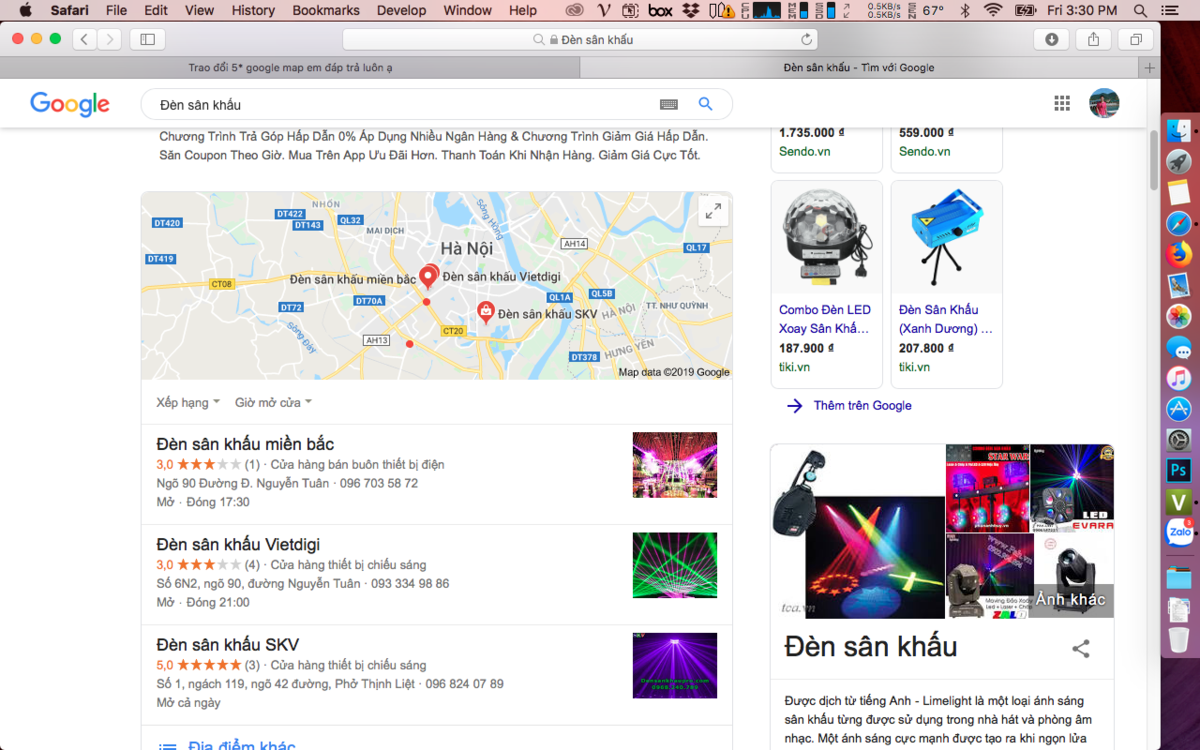Click the page's vertical scrollbar
The height and width of the screenshot is (750, 1200).
pyautogui.click(x=1154, y=160)
